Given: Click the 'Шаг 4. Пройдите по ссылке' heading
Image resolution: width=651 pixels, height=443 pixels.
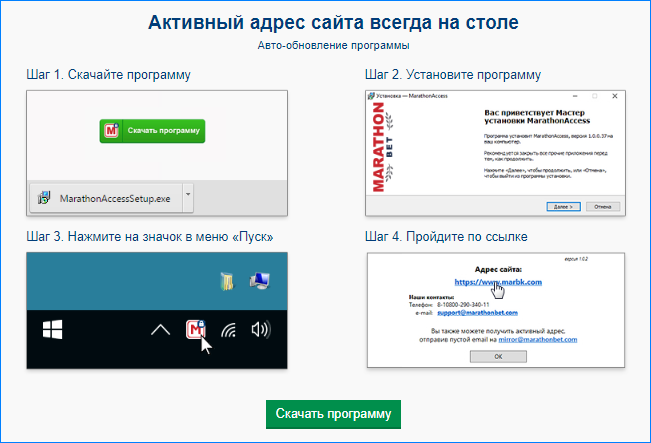Looking at the screenshot, I should 446,237.
